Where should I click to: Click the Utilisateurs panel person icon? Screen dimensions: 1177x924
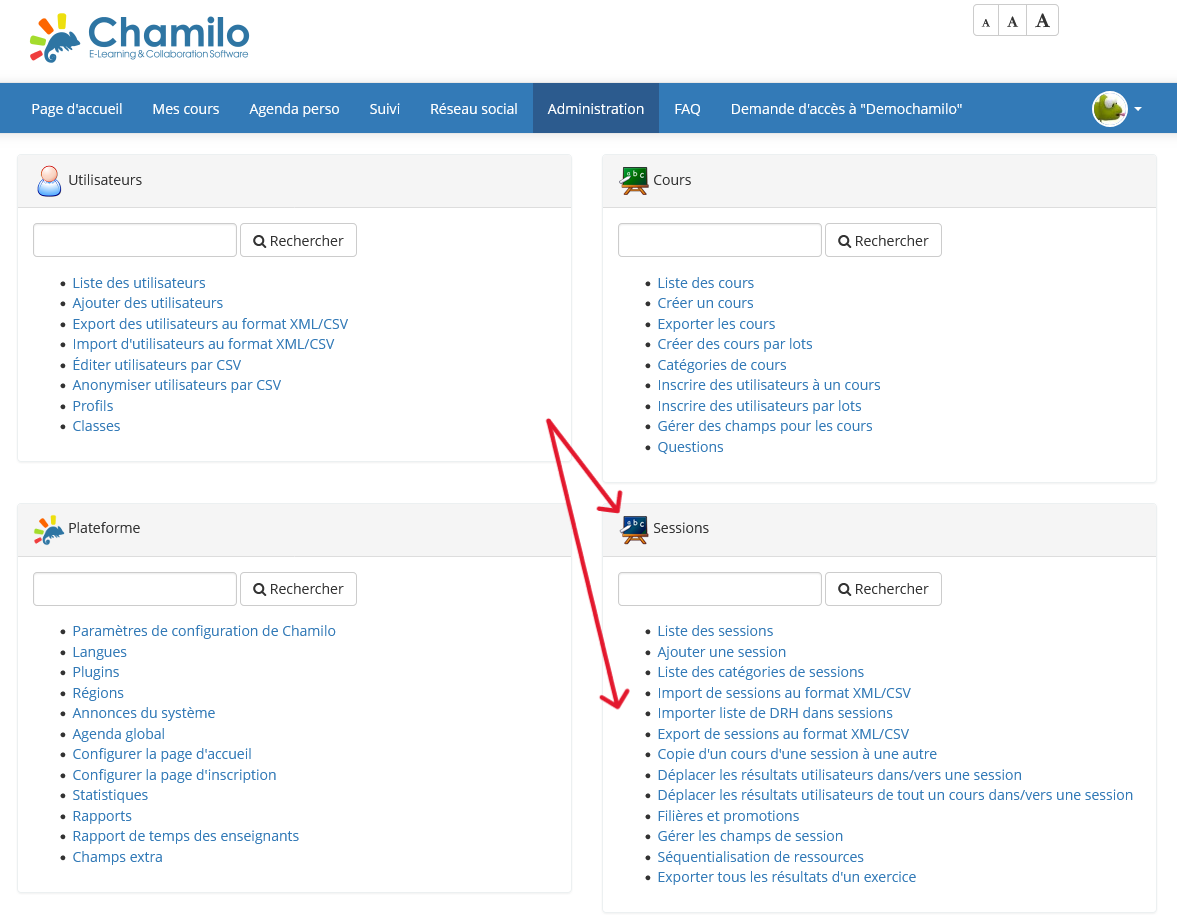(48, 180)
